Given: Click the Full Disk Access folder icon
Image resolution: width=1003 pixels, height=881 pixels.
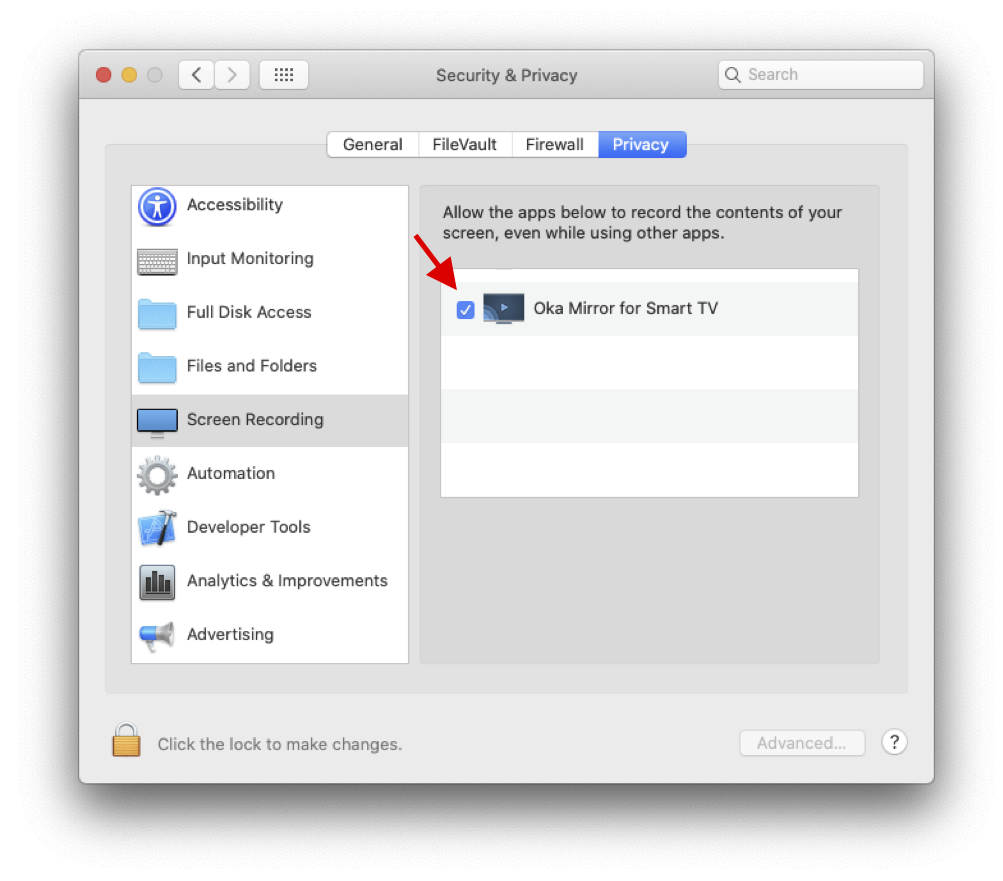Looking at the screenshot, I should pos(157,314).
